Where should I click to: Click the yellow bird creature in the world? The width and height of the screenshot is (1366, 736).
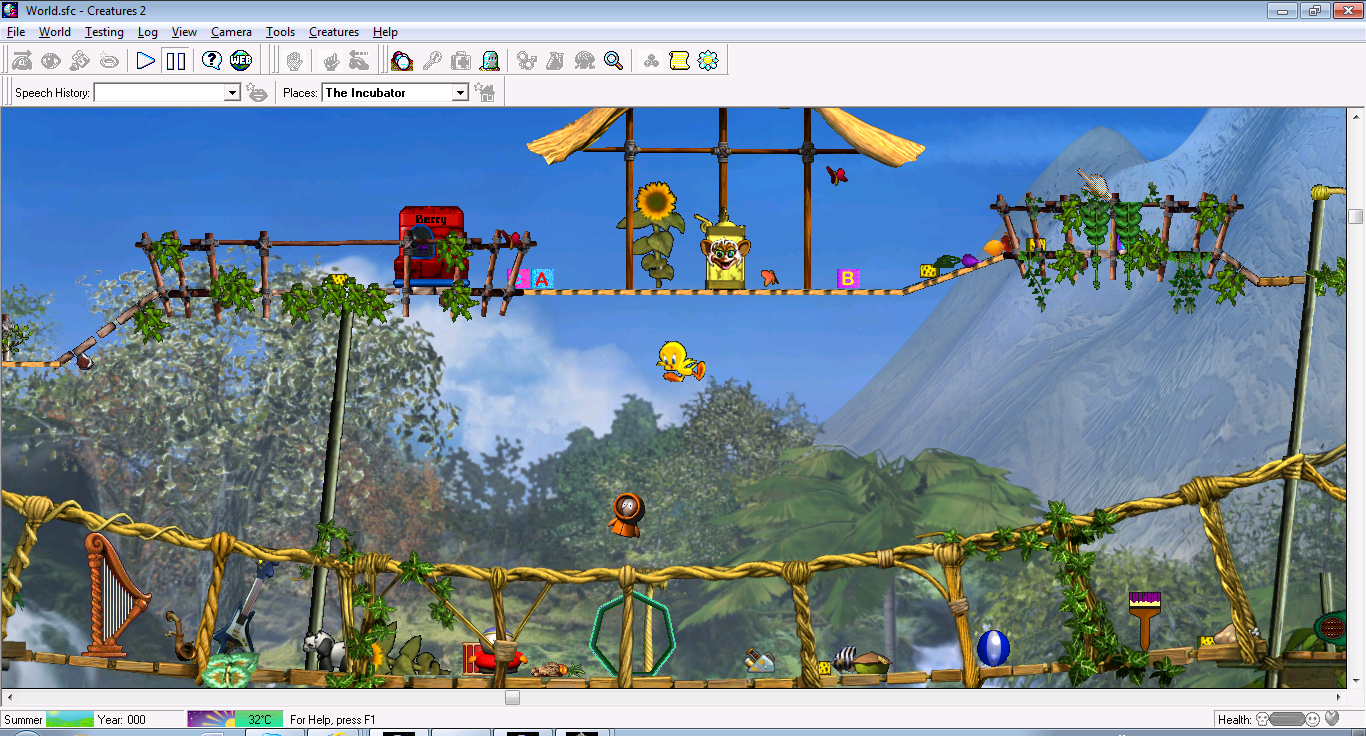click(680, 361)
